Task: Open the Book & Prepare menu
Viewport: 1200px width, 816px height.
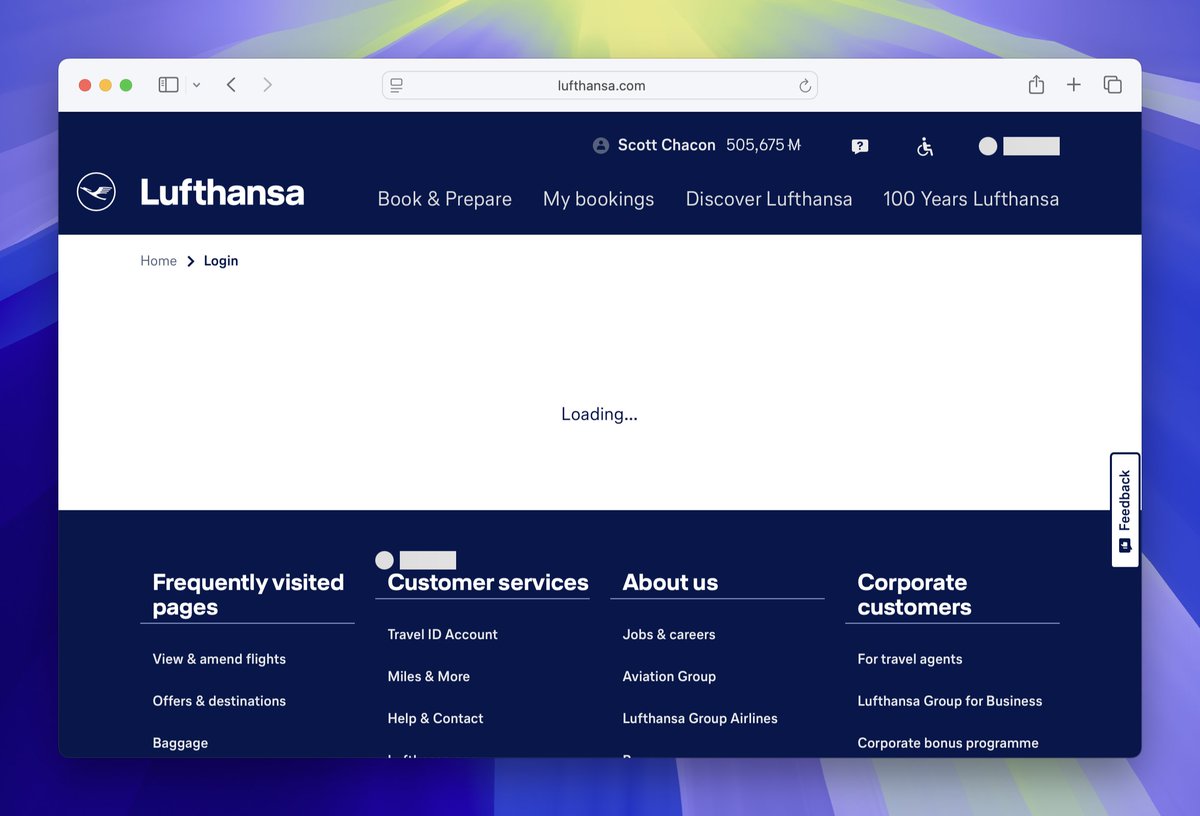Action: click(x=445, y=199)
